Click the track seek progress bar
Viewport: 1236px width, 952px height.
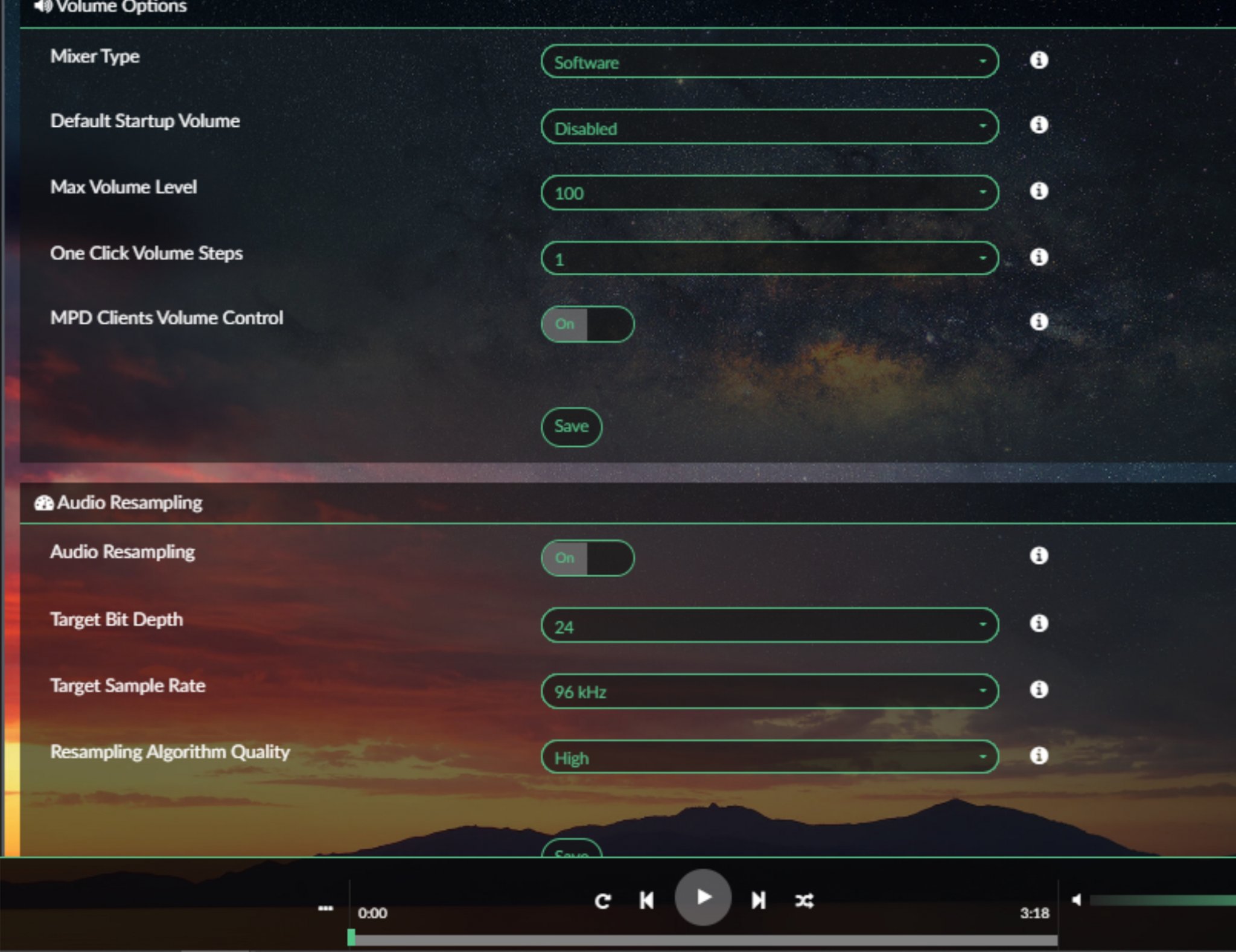[703, 940]
